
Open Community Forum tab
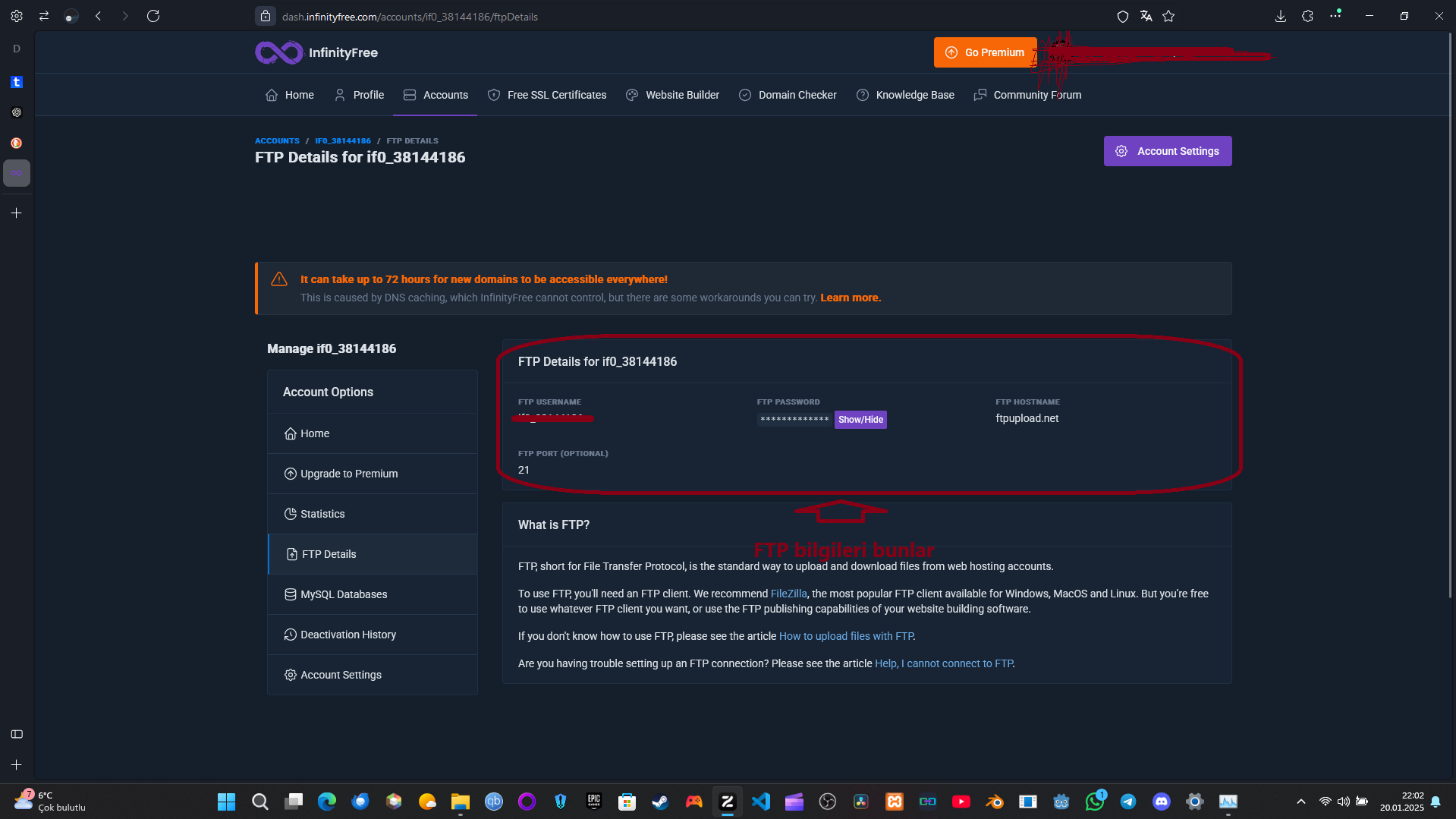coord(1028,95)
